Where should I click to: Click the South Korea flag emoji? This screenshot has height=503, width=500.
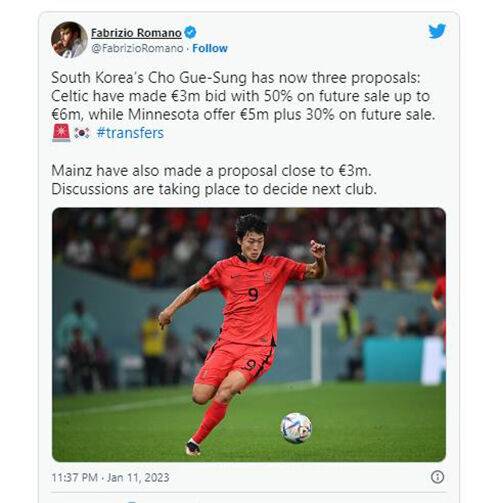(x=82, y=133)
